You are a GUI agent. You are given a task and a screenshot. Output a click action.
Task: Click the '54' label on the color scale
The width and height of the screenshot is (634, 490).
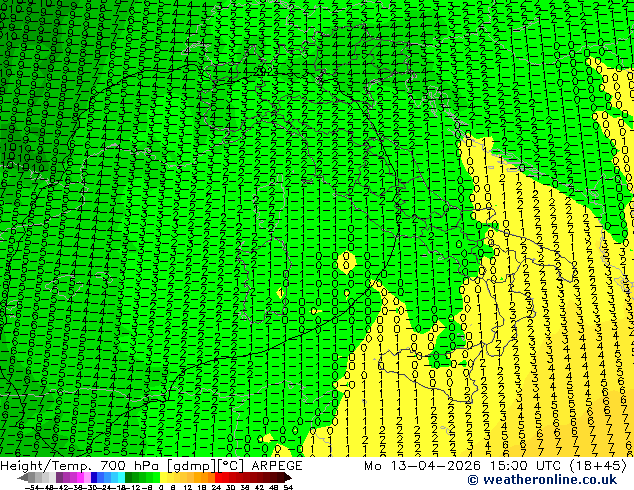point(288,488)
